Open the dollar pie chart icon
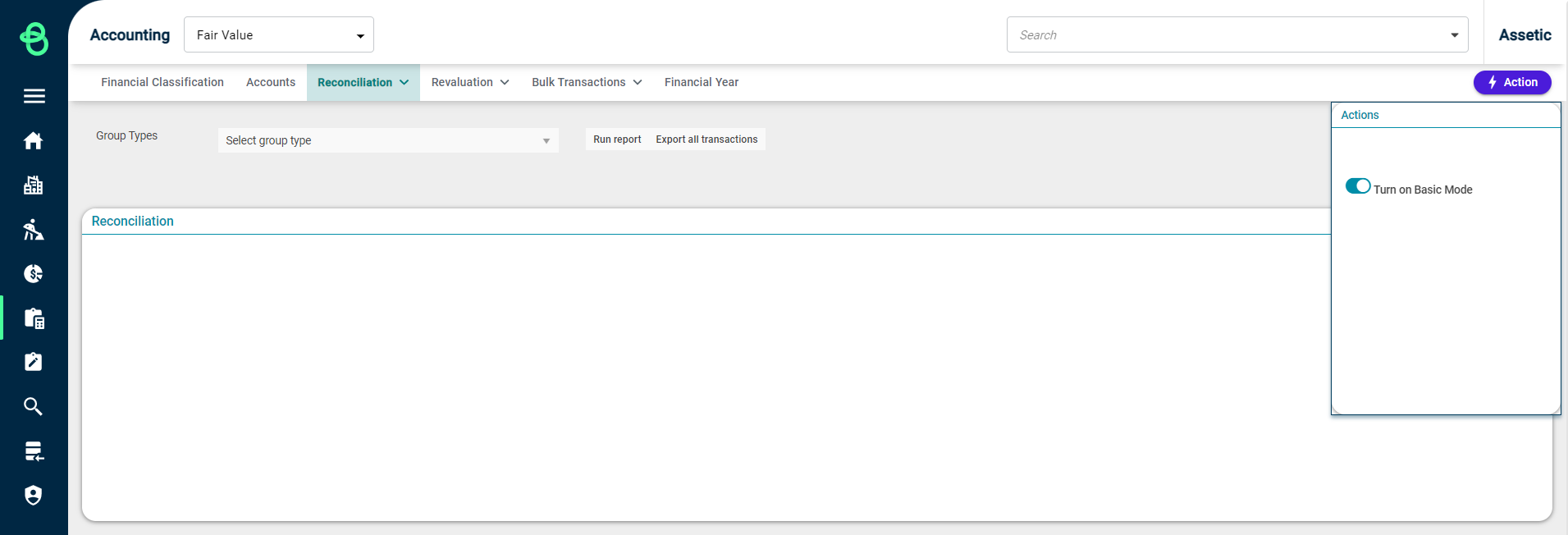 coord(34,274)
